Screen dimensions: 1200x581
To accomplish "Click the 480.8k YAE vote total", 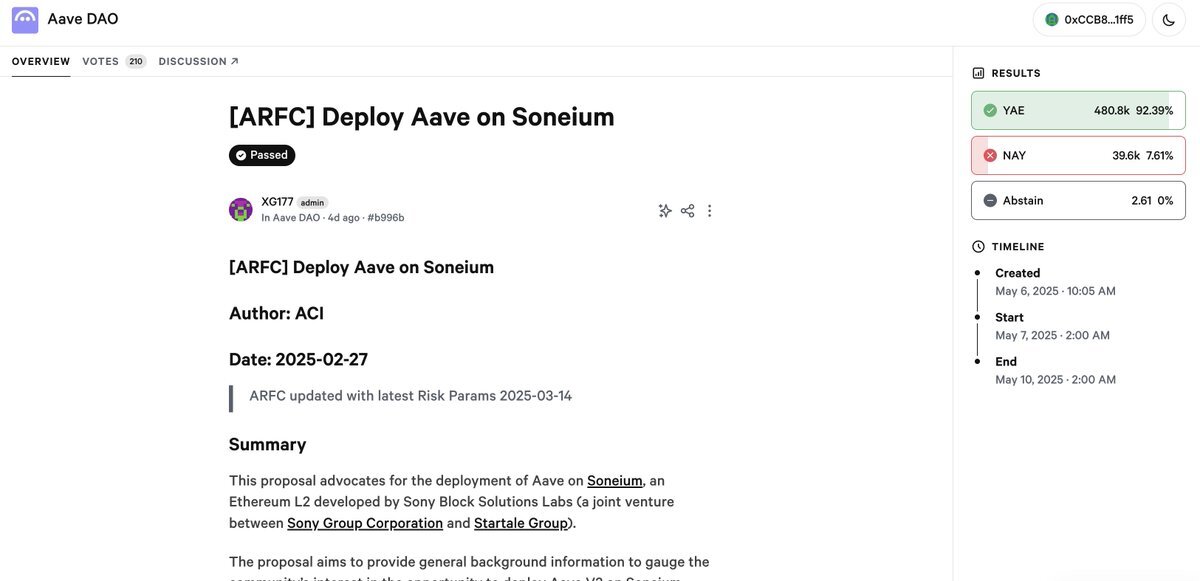I will click(x=1112, y=111).
